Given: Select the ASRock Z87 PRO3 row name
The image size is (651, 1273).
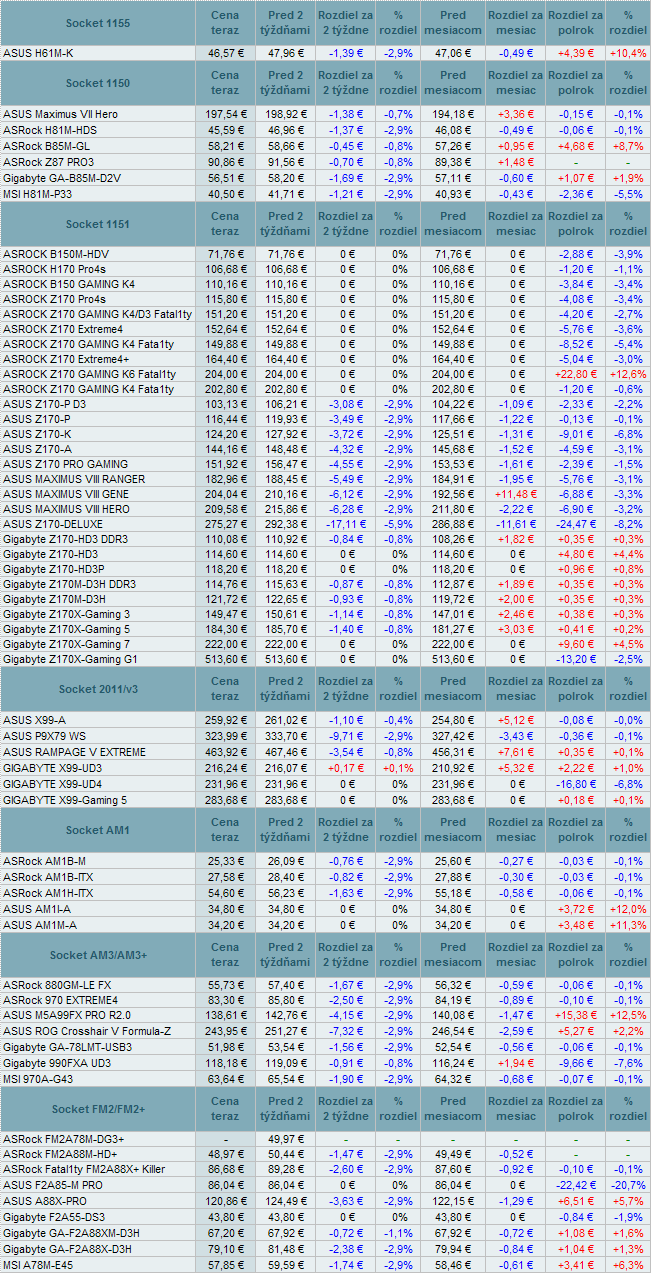Looking at the screenshot, I should click(48, 161).
